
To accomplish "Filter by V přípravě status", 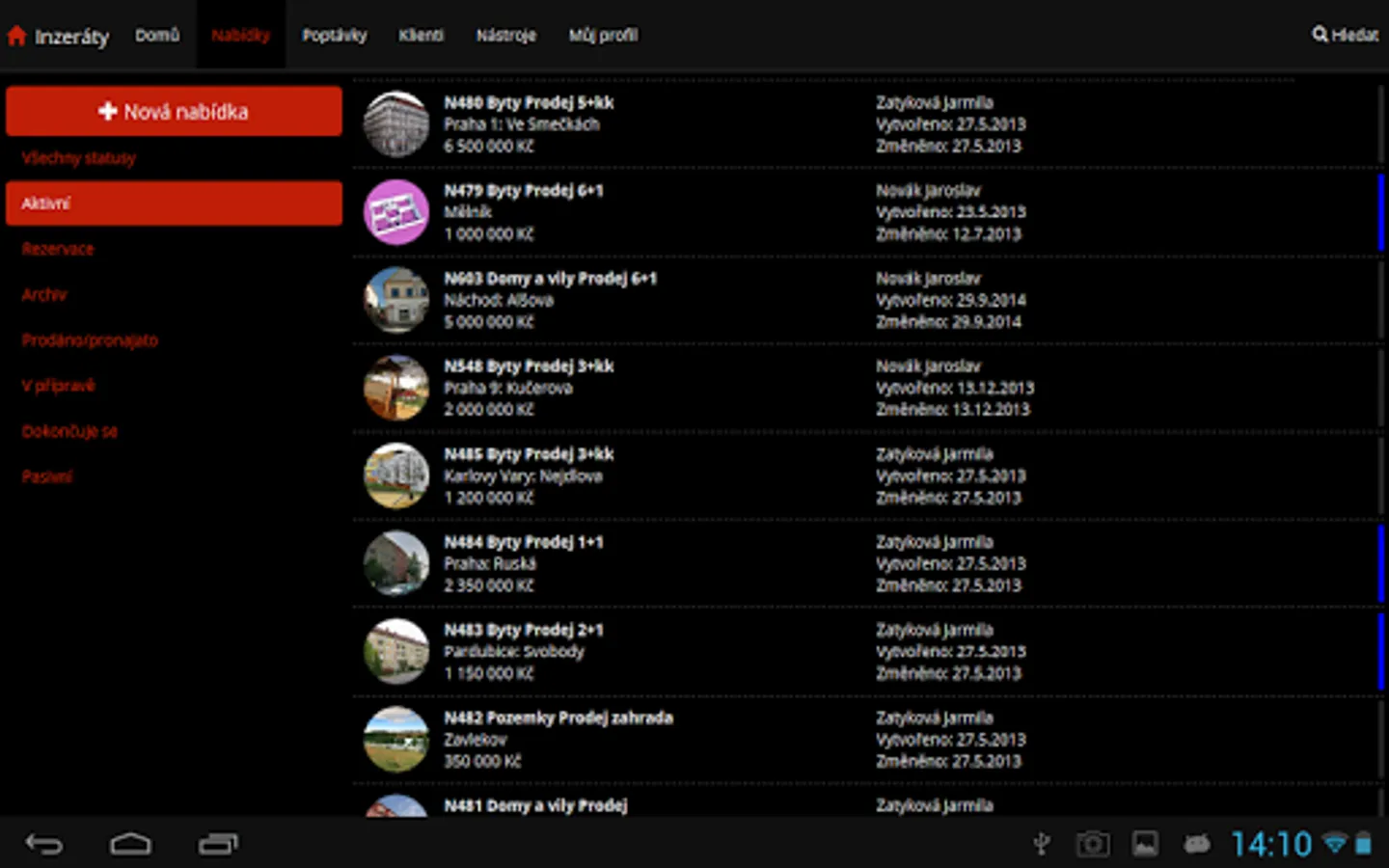I will [x=59, y=386].
